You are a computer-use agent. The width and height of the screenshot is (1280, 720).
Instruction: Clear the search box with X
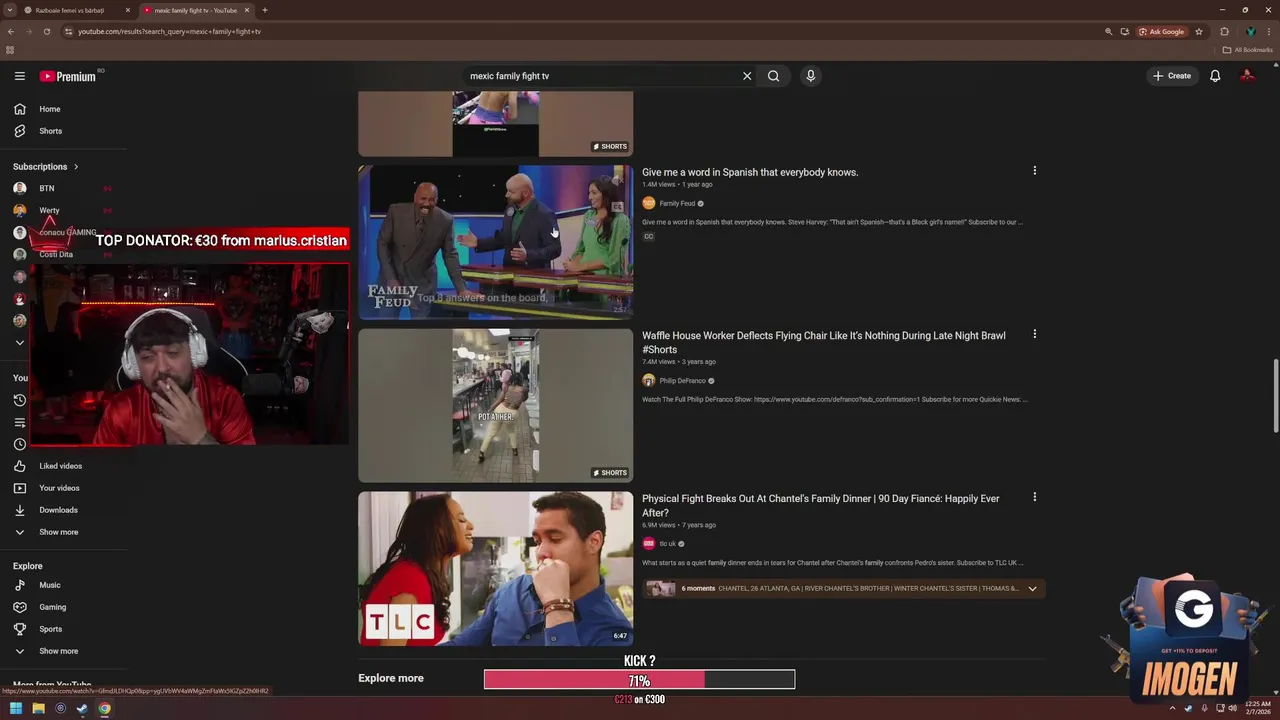pos(746,76)
